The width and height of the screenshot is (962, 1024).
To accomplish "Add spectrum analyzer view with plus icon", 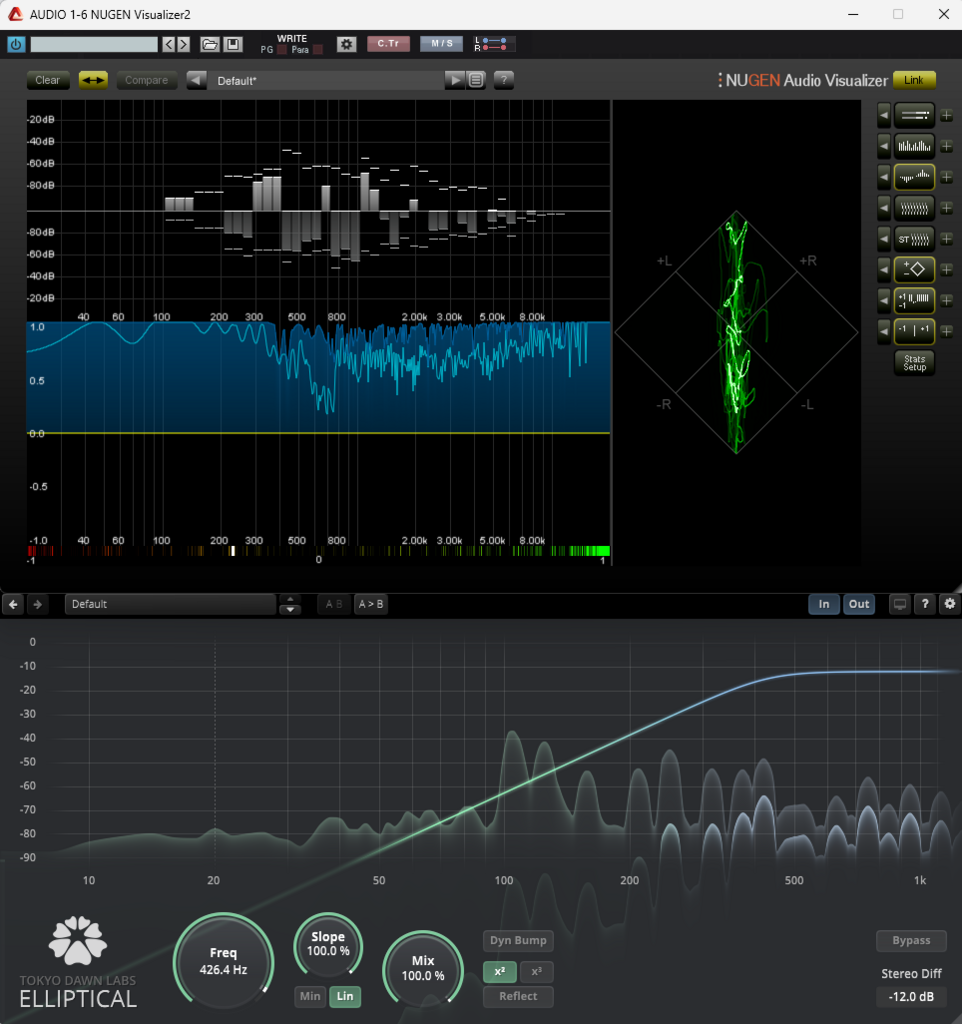I will [x=946, y=146].
